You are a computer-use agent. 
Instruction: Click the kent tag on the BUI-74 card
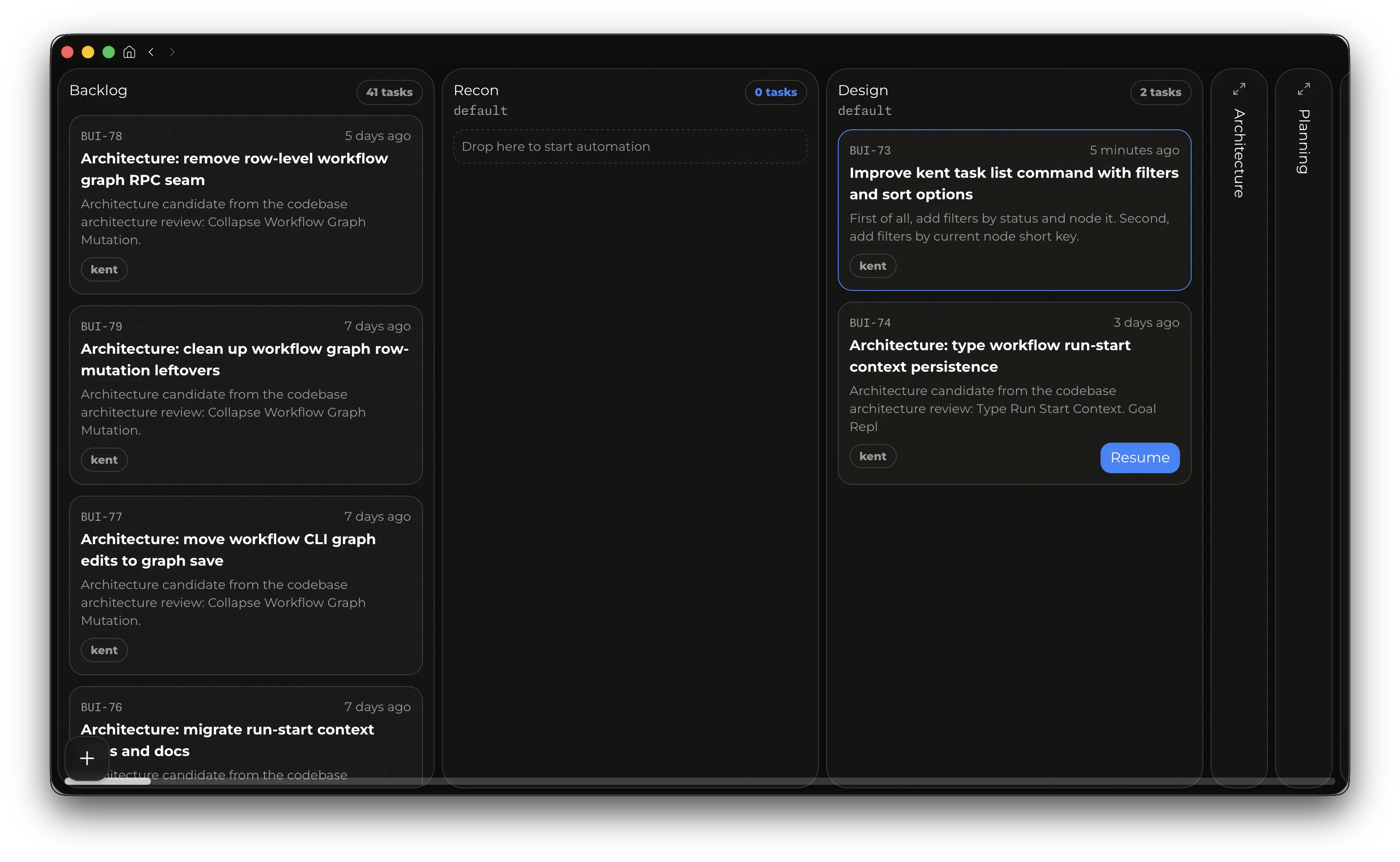click(x=873, y=457)
